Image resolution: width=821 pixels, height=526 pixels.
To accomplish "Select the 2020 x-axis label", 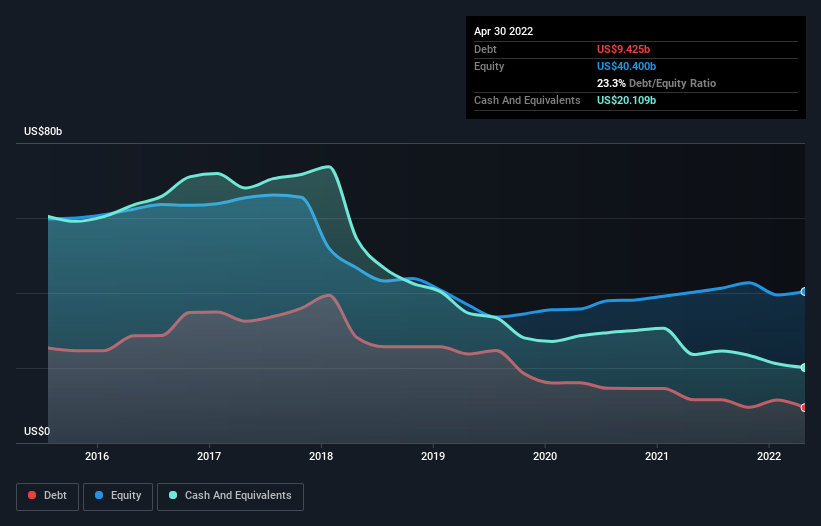I will coord(545,456).
